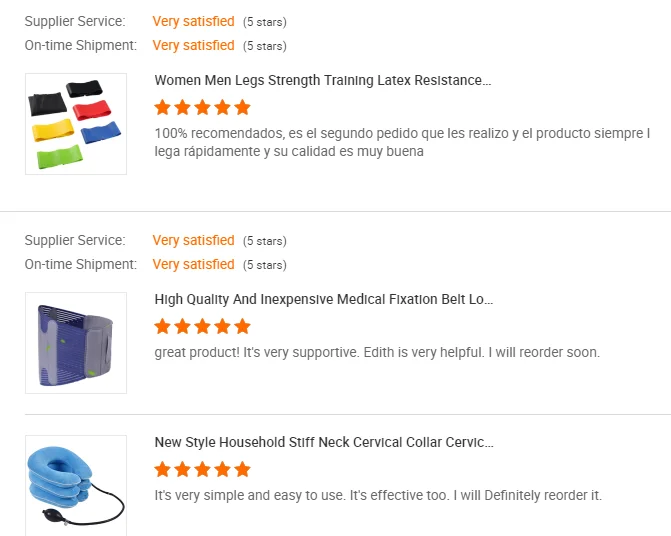The width and height of the screenshot is (671, 536).
Task: Click second star of cervical collar rating
Action: [183, 469]
